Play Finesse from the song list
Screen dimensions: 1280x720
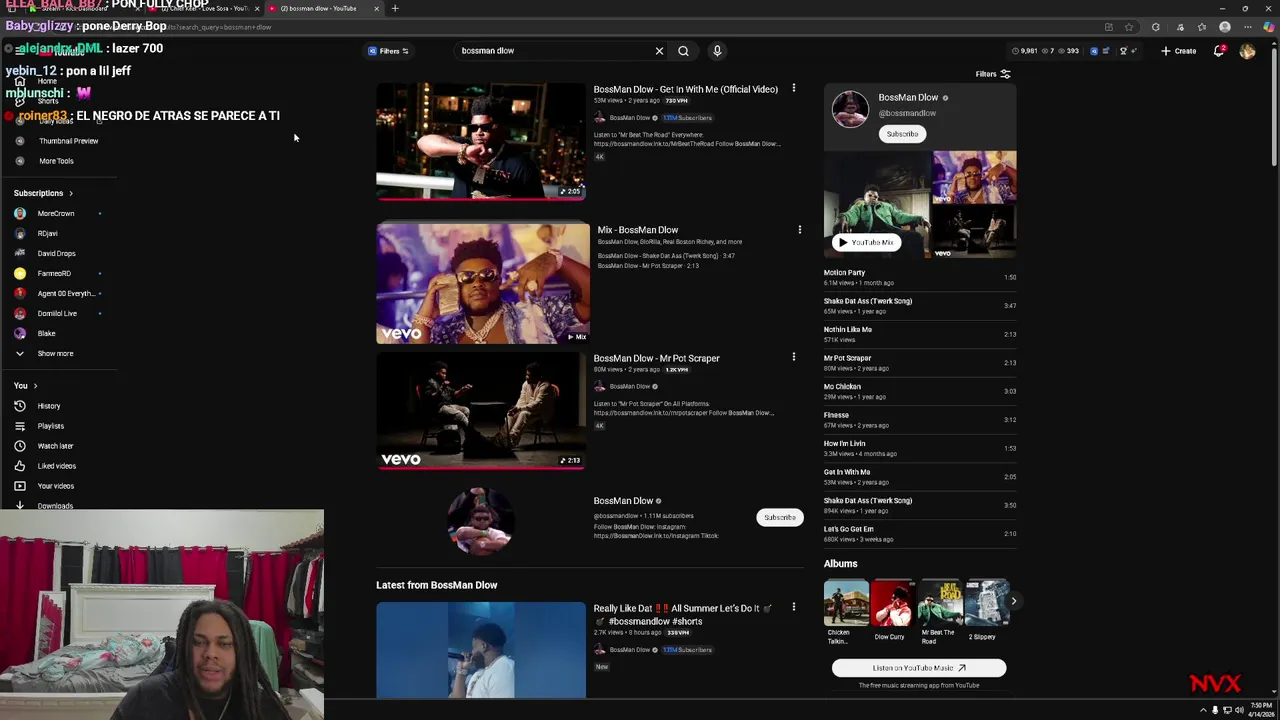(920, 420)
